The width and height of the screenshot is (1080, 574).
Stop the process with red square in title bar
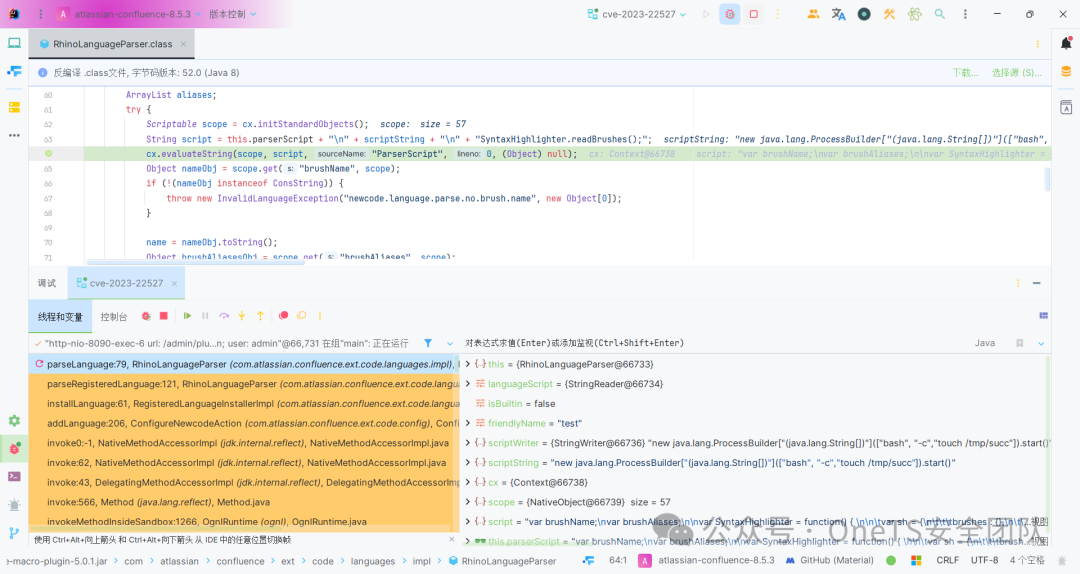(x=754, y=14)
